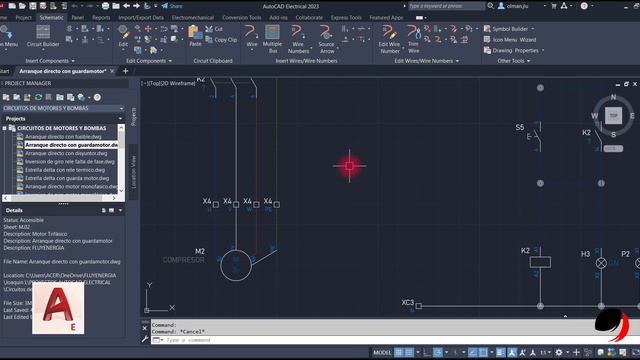The width and height of the screenshot is (640, 360).
Task: Click Copy Clip in Circuit Clipboard
Action: tap(221, 40)
